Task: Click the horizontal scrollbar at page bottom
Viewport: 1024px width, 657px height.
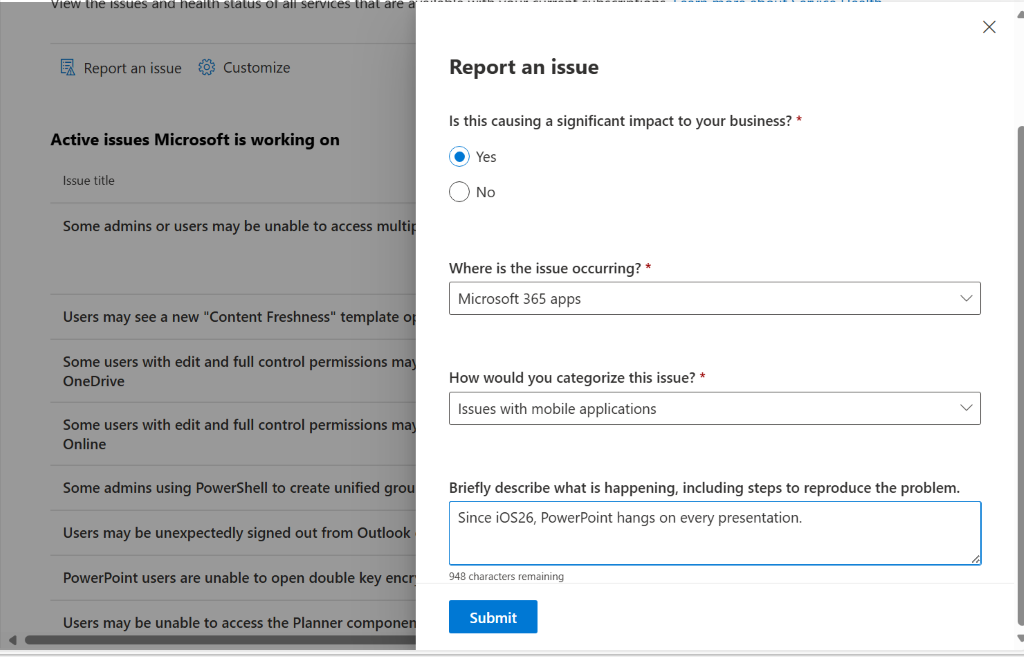Action: (220, 639)
